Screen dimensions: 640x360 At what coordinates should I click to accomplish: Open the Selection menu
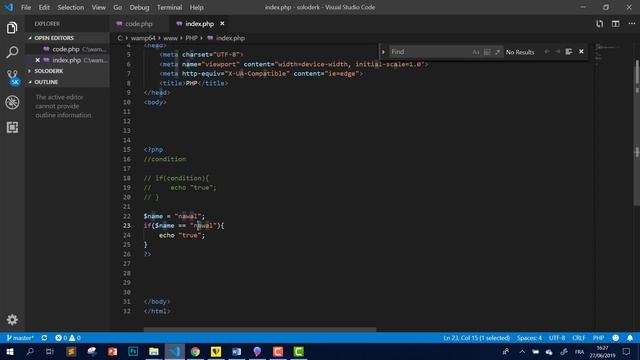point(71,7)
